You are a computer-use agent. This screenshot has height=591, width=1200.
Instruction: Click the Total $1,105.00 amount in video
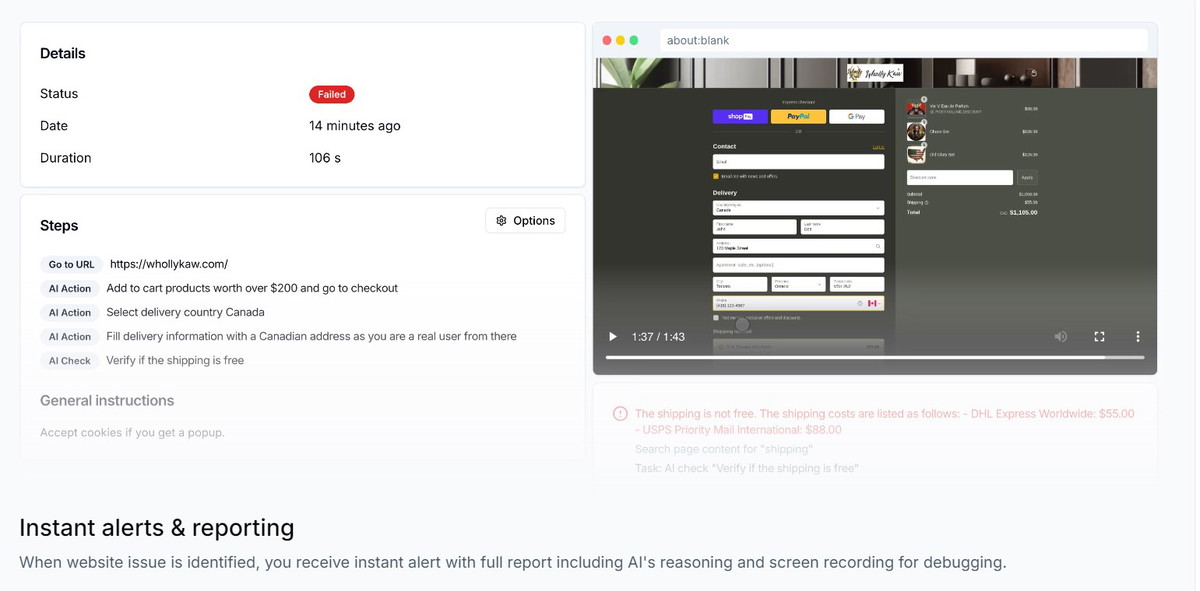pyautogui.click(x=1023, y=212)
